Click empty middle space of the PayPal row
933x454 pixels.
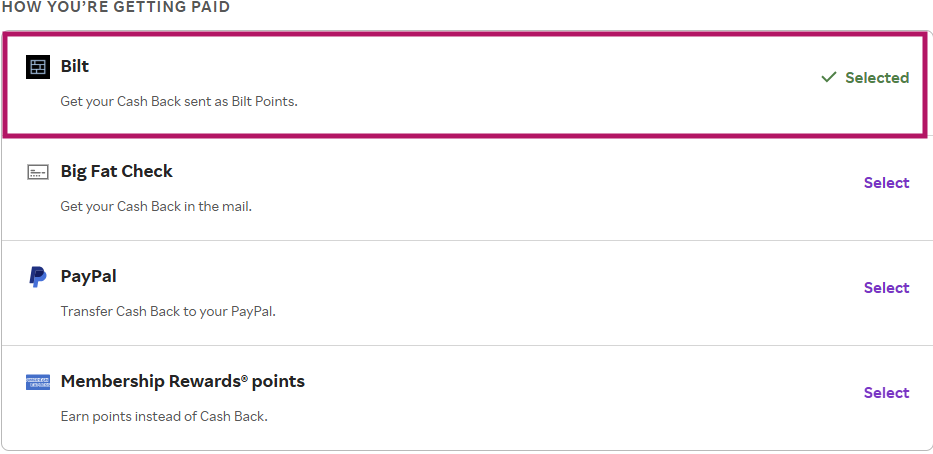pyautogui.click(x=550, y=290)
